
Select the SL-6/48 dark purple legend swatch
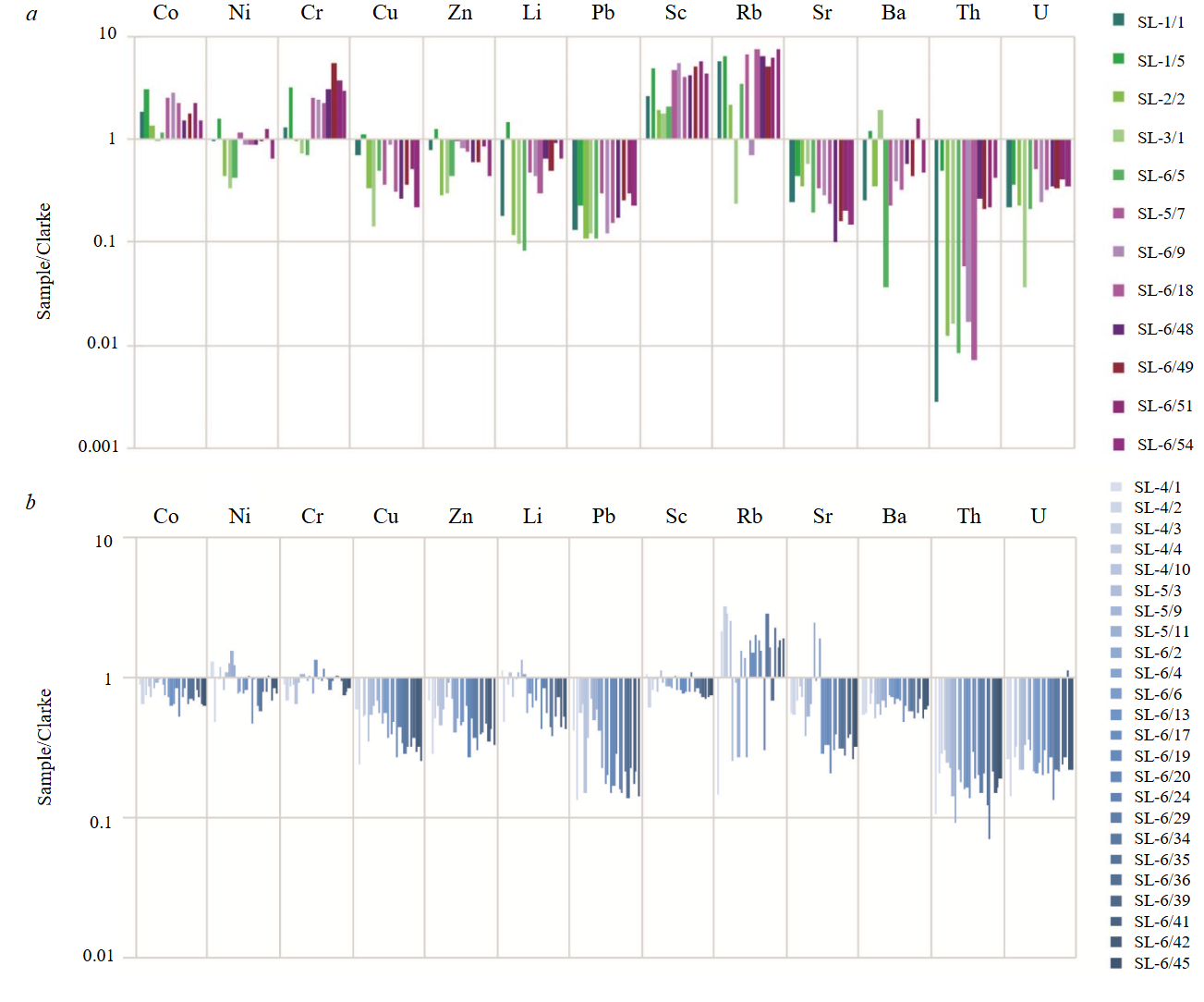(x=1118, y=329)
